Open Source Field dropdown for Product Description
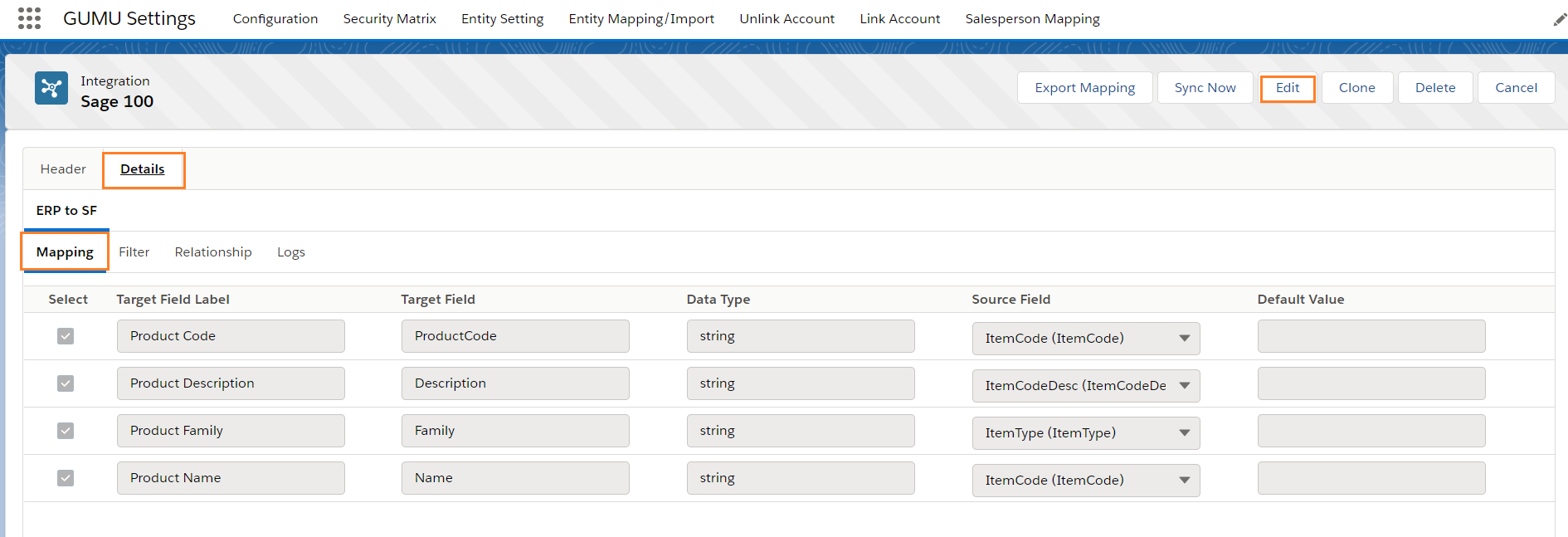Image resolution: width=1568 pixels, height=537 pixels. click(1086, 386)
